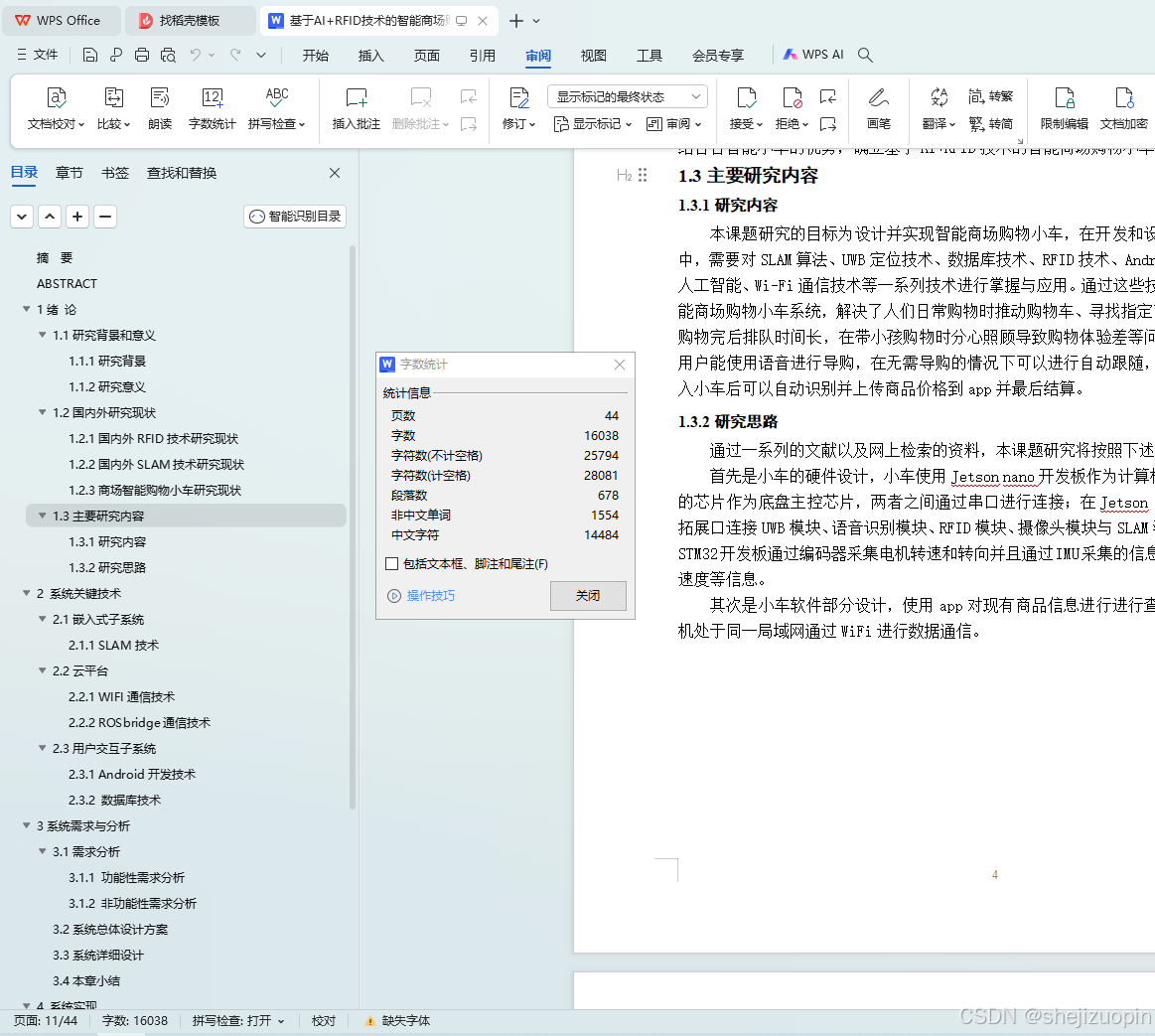Image resolution: width=1155 pixels, height=1036 pixels.
Task: Open the quick access toolbar more dropdown
Action: pyautogui.click(x=261, y=55)
